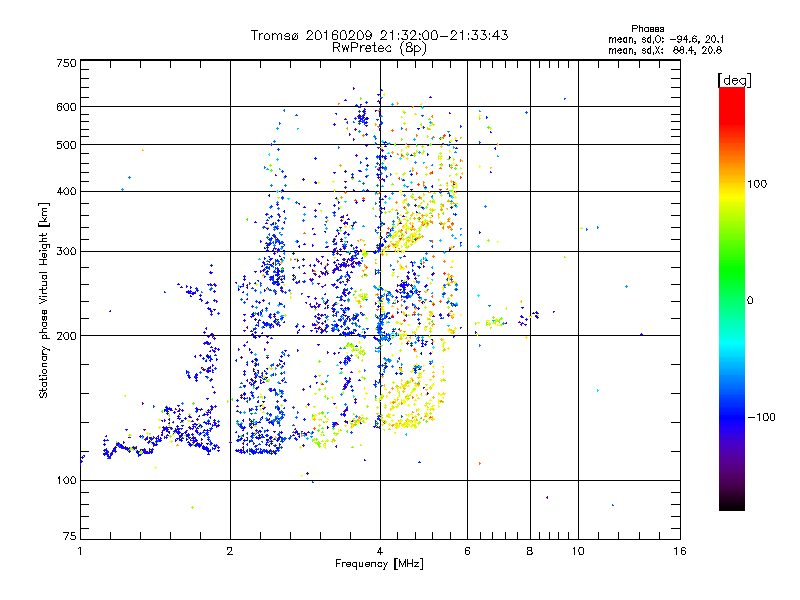Click the plot title 'Tromsø 20160209 21:32:00-21:33:43'
800x600 pixels.
pos(379,35)
